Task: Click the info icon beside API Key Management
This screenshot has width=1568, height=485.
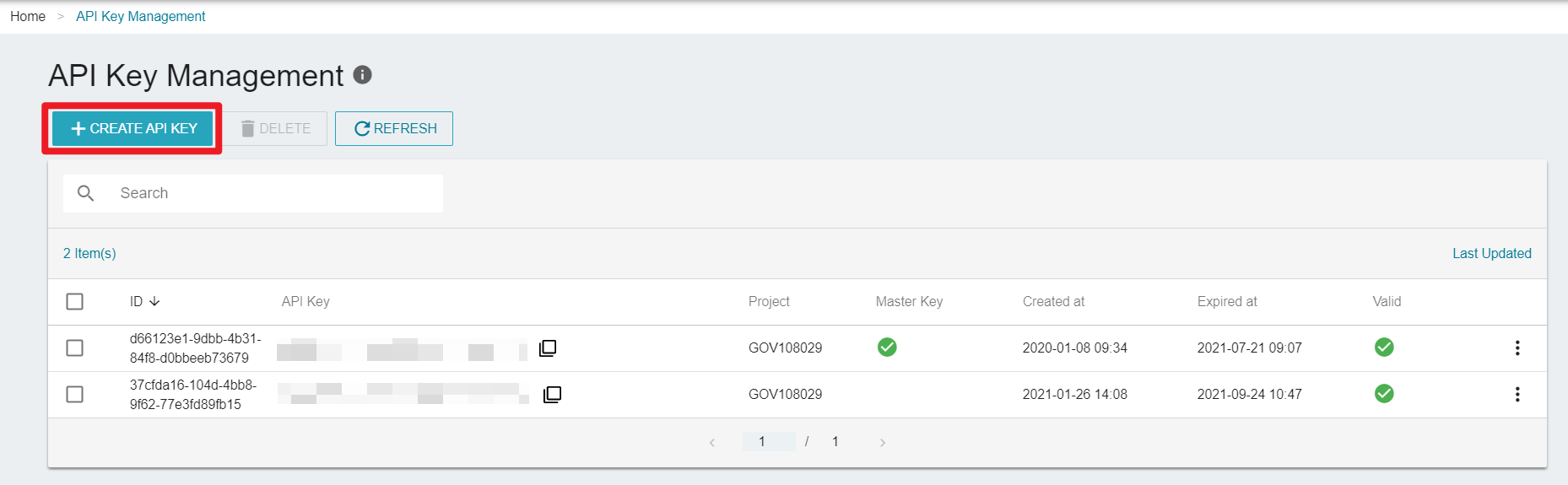Action: click(x=362, y=75)
